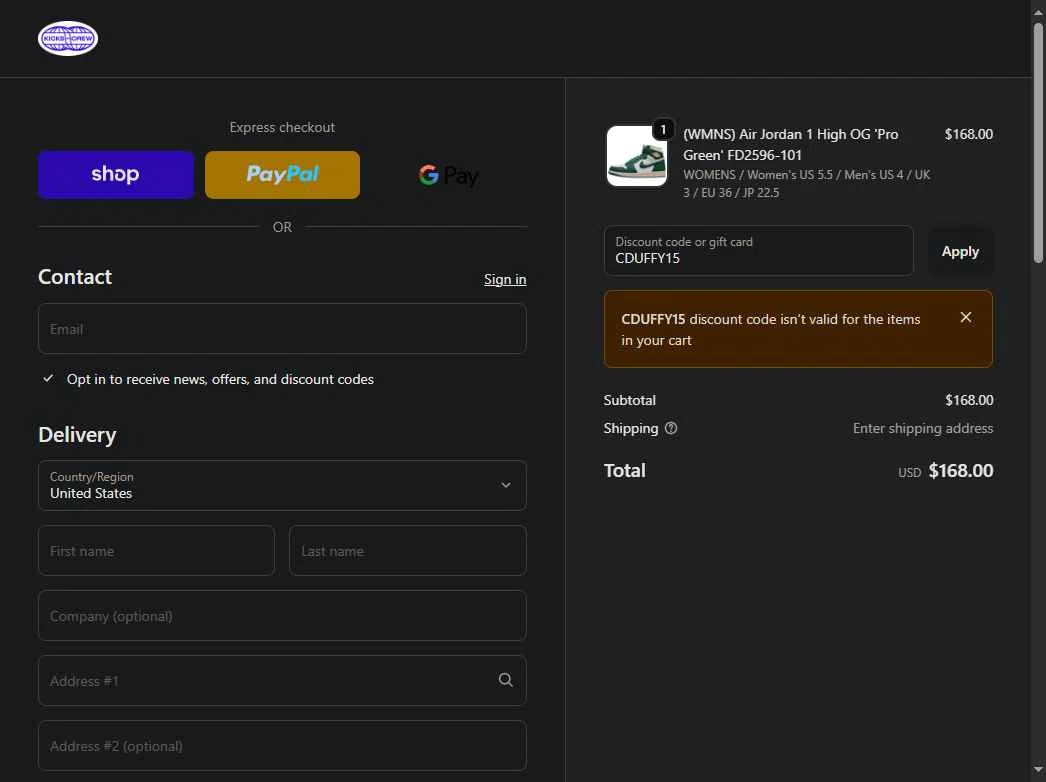
Task: Focus the Address #2 (optional) field
Action: click(x=282, y=746)
